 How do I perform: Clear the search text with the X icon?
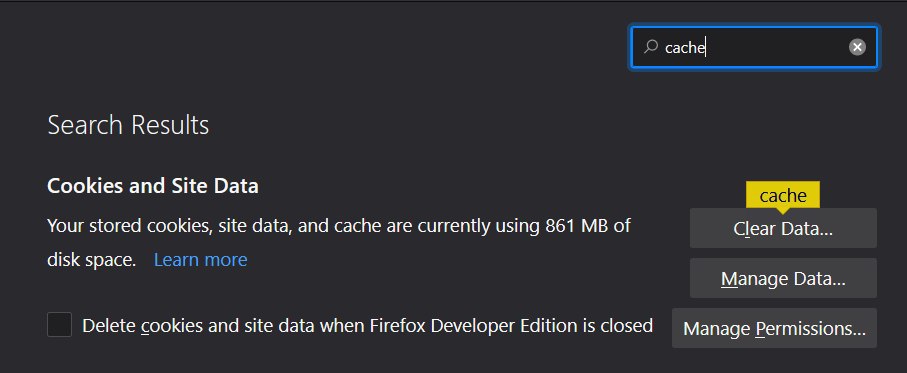point(857,47)
